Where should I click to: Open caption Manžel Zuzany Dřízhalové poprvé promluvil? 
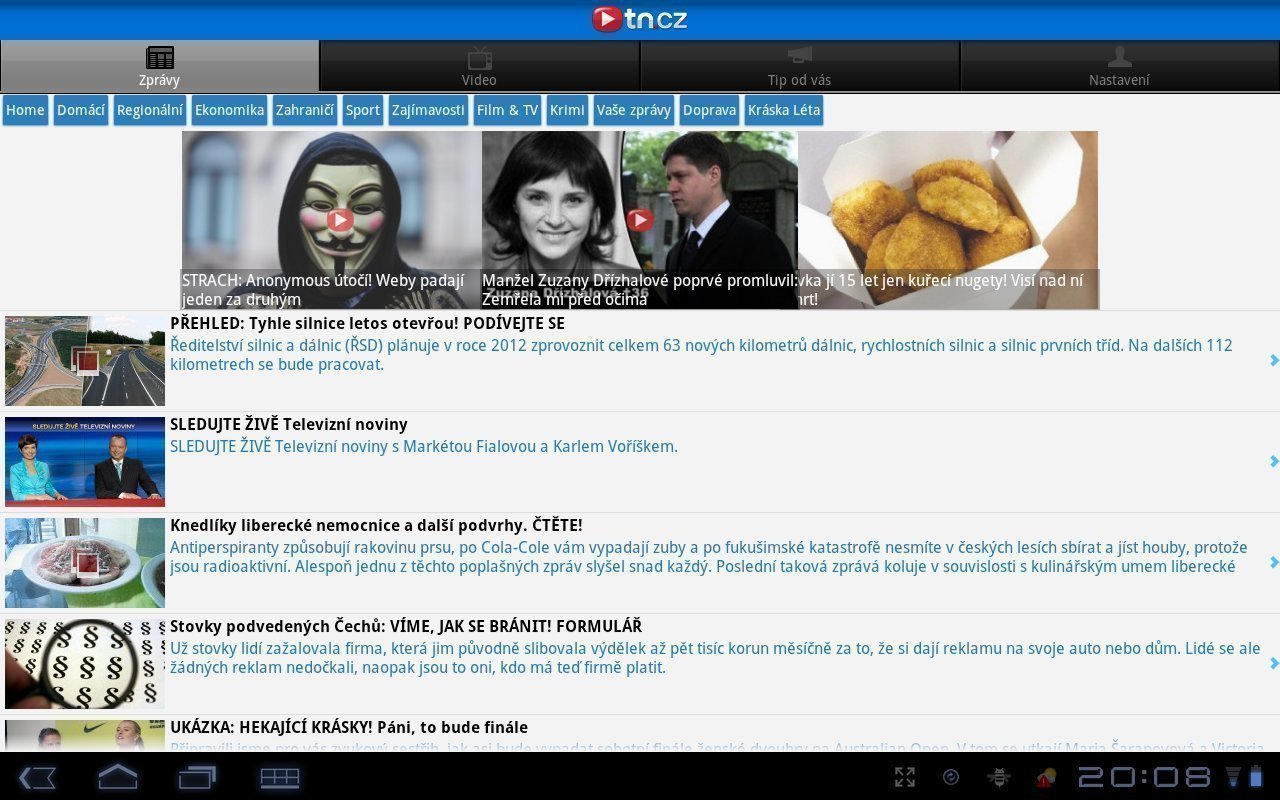point(640,290)
